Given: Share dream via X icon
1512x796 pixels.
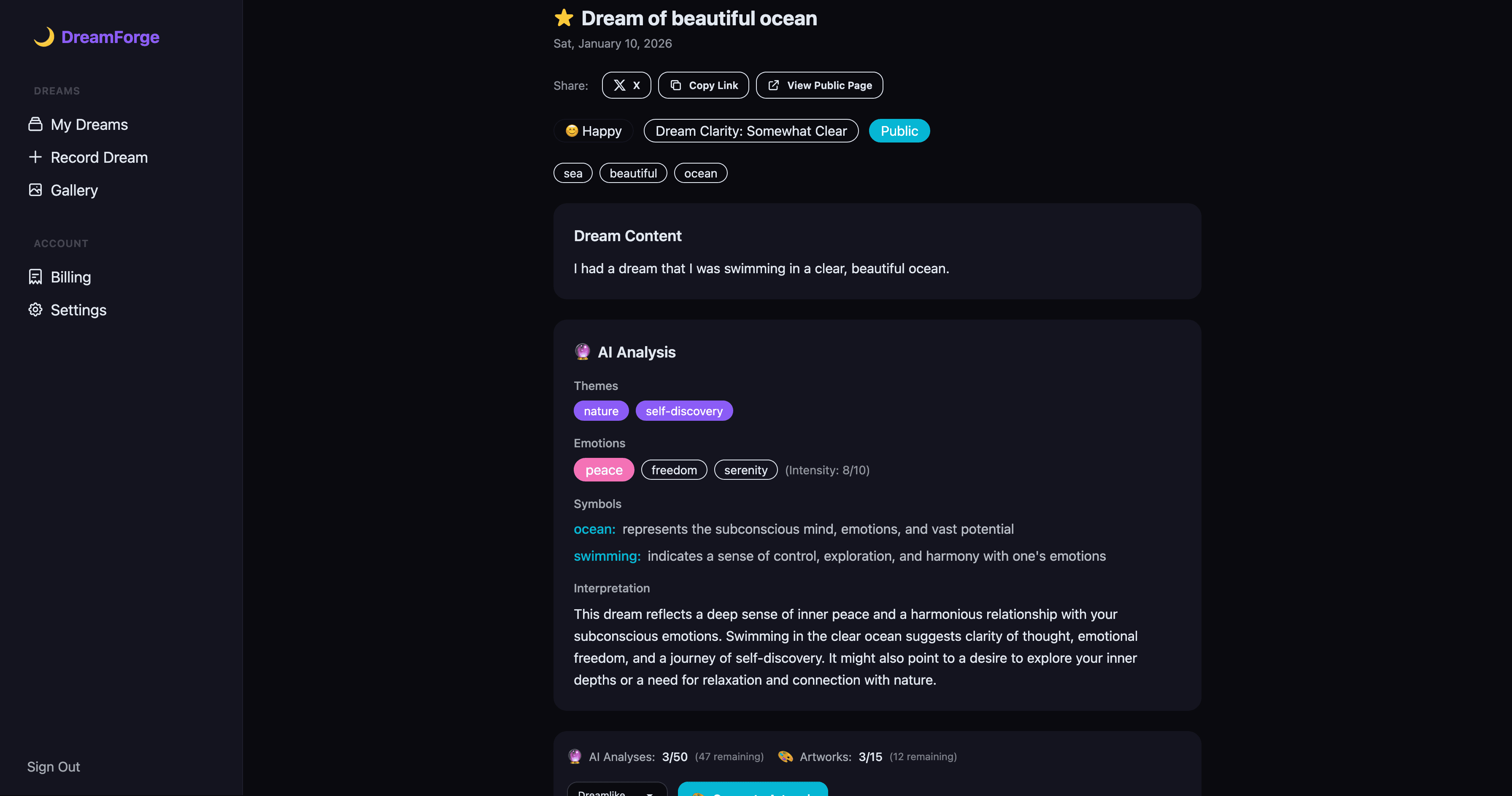Looking at the screenshot, I should click(x=619, y=86).
